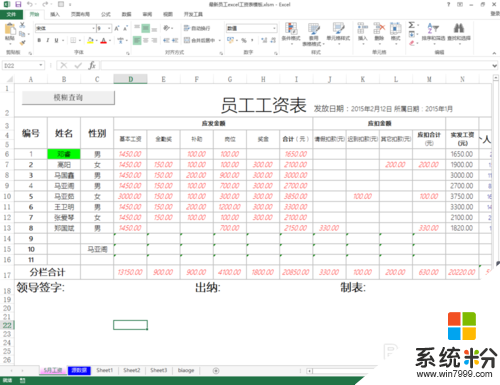
Task: Switch to the biaoge worksheet tab
Action: 186,370
